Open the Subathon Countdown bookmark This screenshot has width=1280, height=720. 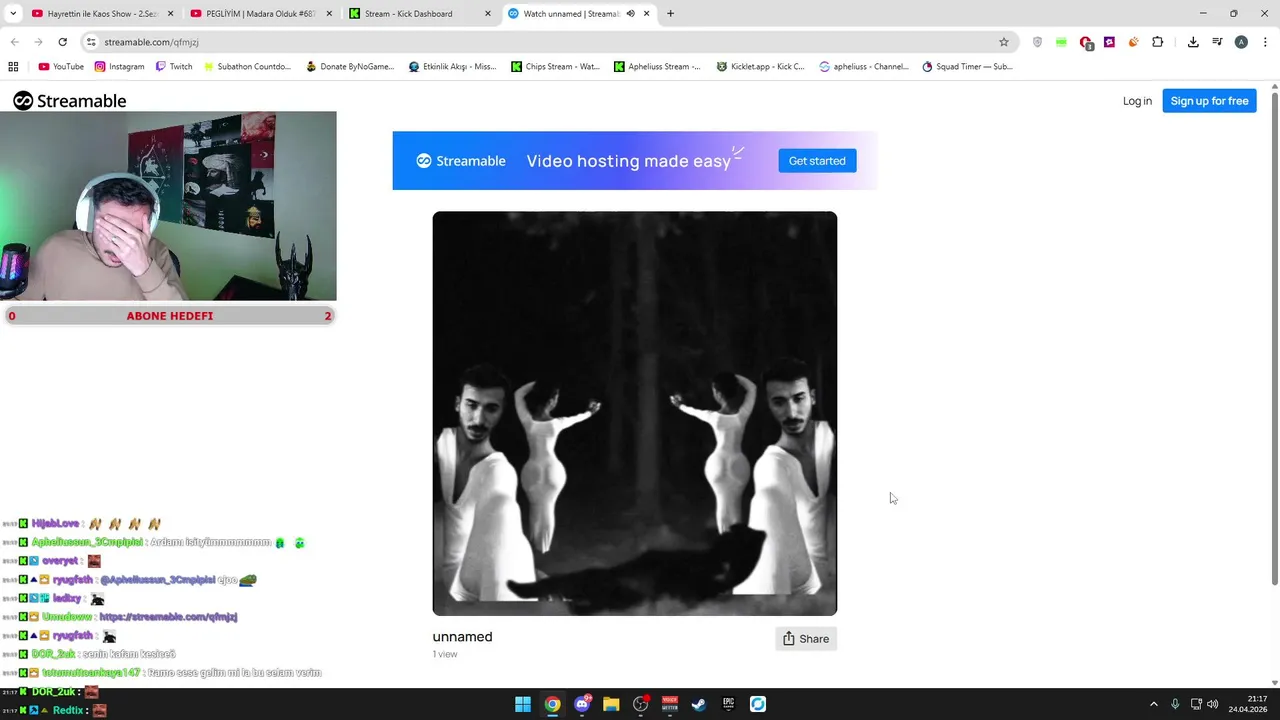tap(247, 67)
